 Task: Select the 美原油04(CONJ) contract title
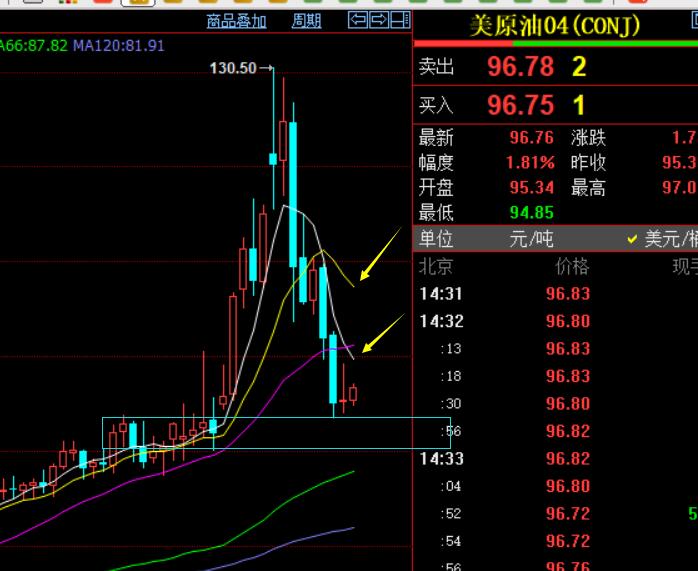(x=555, y=25)
